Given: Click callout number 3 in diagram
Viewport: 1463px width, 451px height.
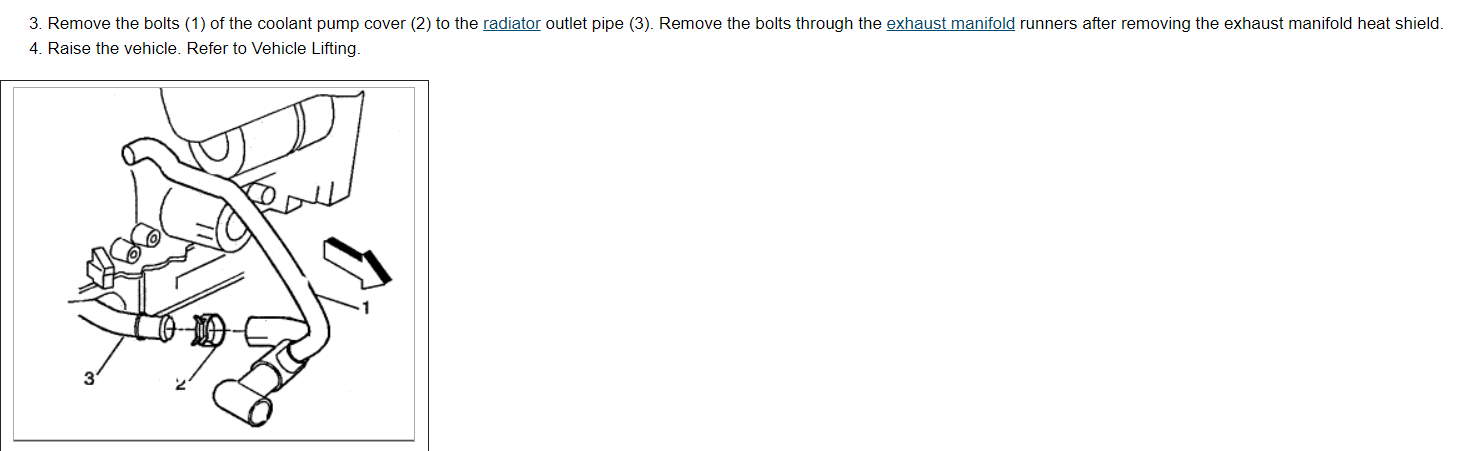Looking at the screenshot, I should tap(89, 378).
